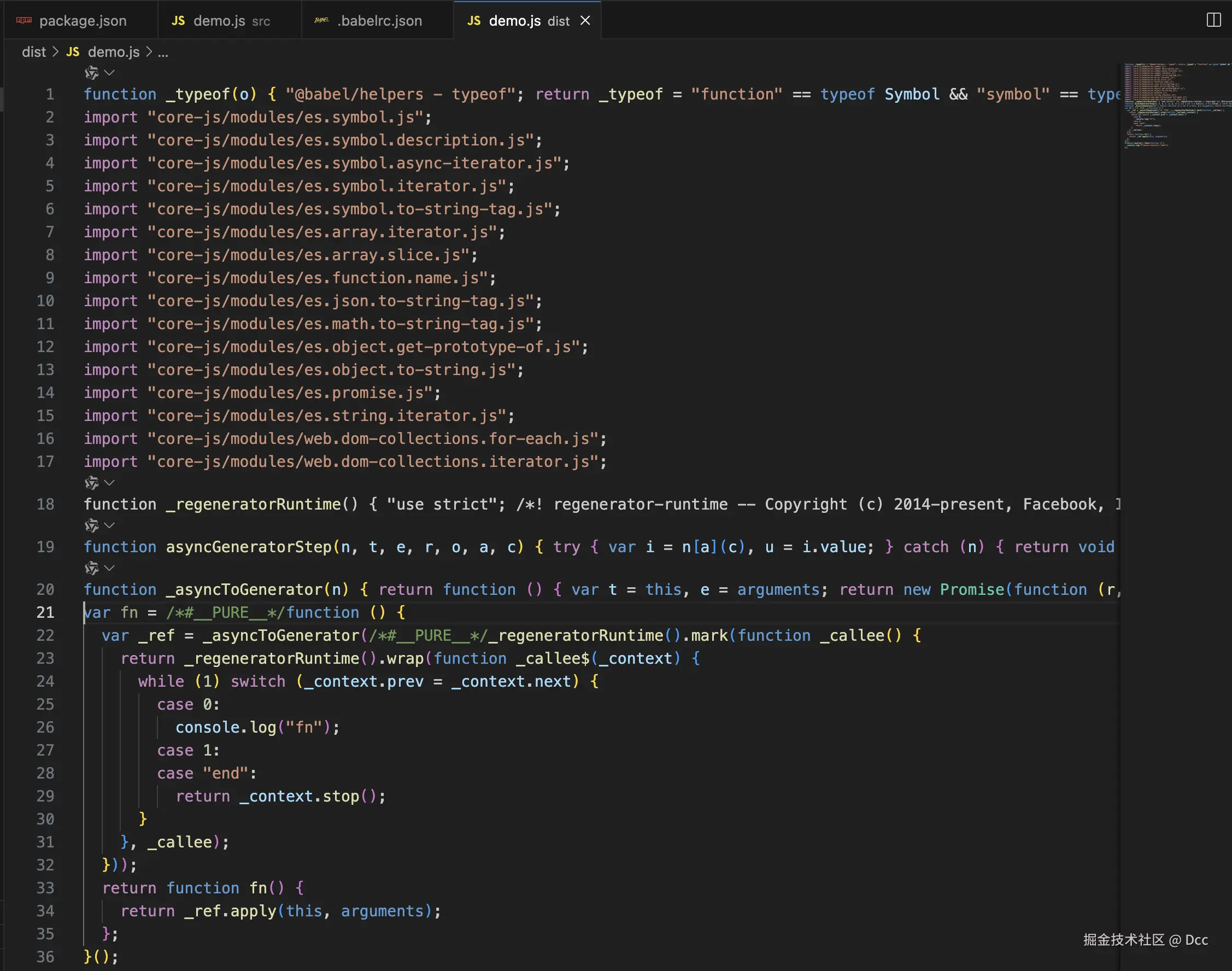
Task: Click the JS icon in the breadcrumb
Action: (x=73, y=52)
